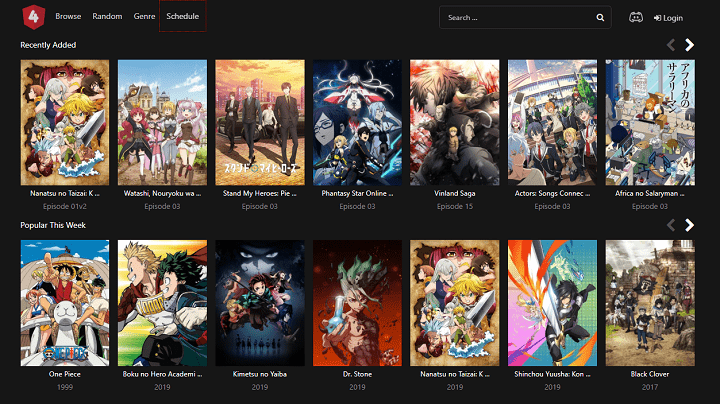Click the red hexagon site logo

tap(34, 17)
